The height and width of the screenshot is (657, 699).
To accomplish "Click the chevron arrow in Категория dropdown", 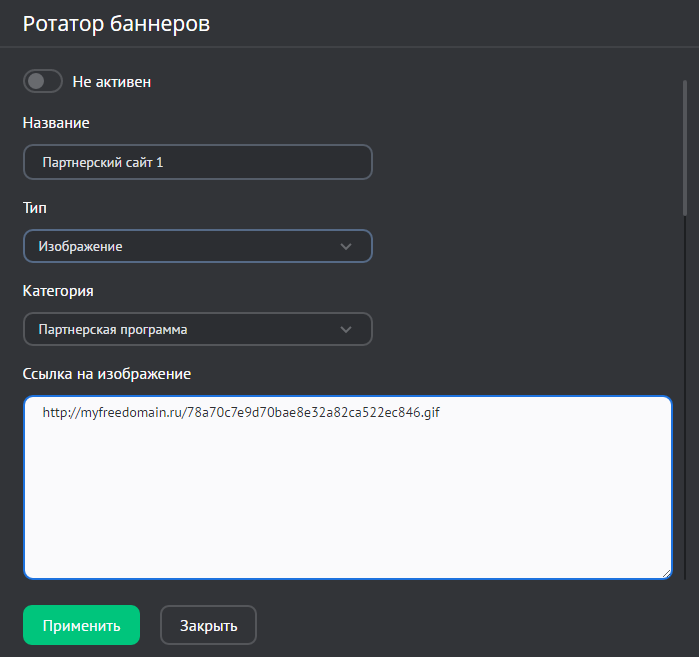I will click(346, 329).
